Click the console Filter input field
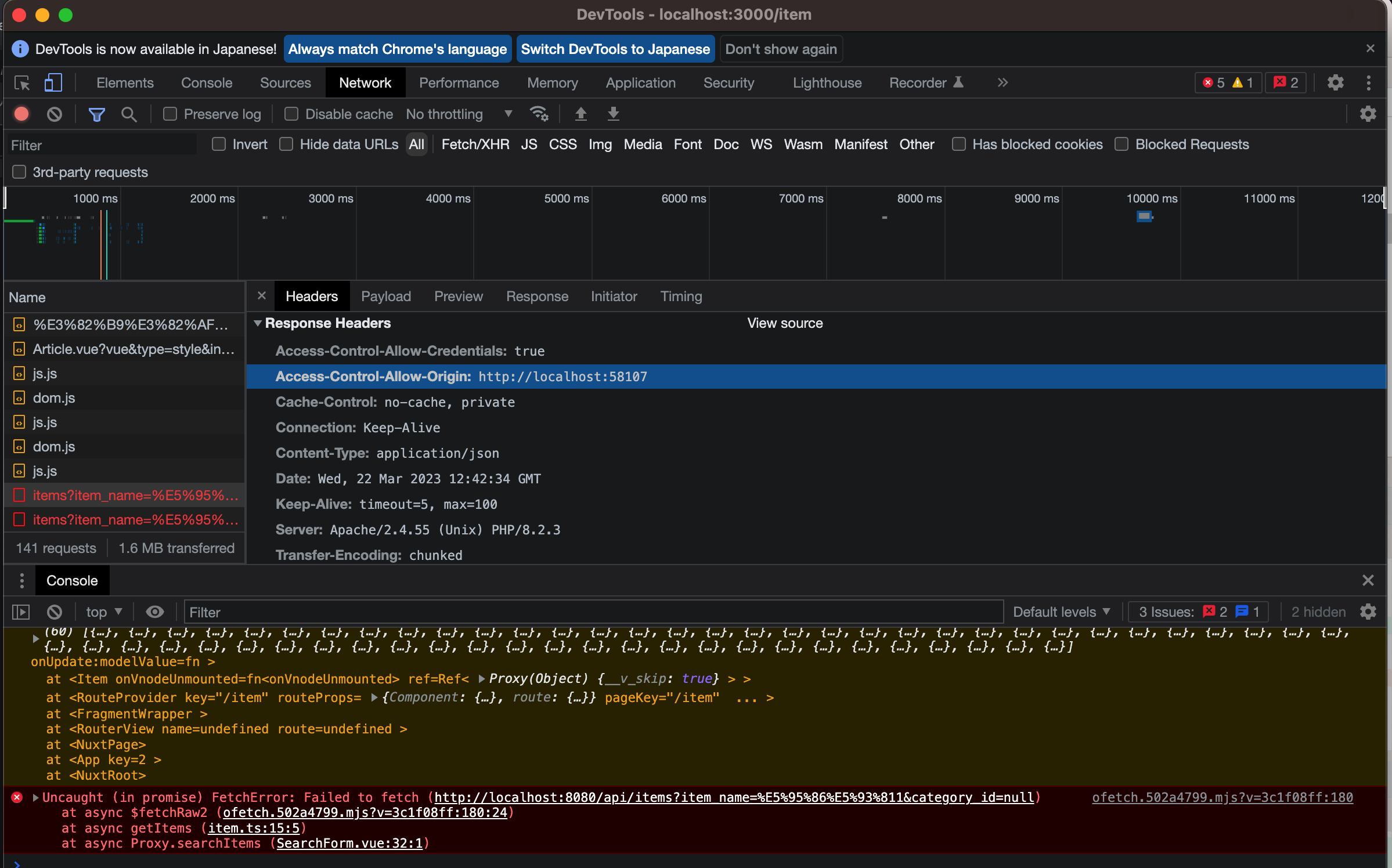The height and width of the screenshot is (868, 1392). [x=592, y=612]
